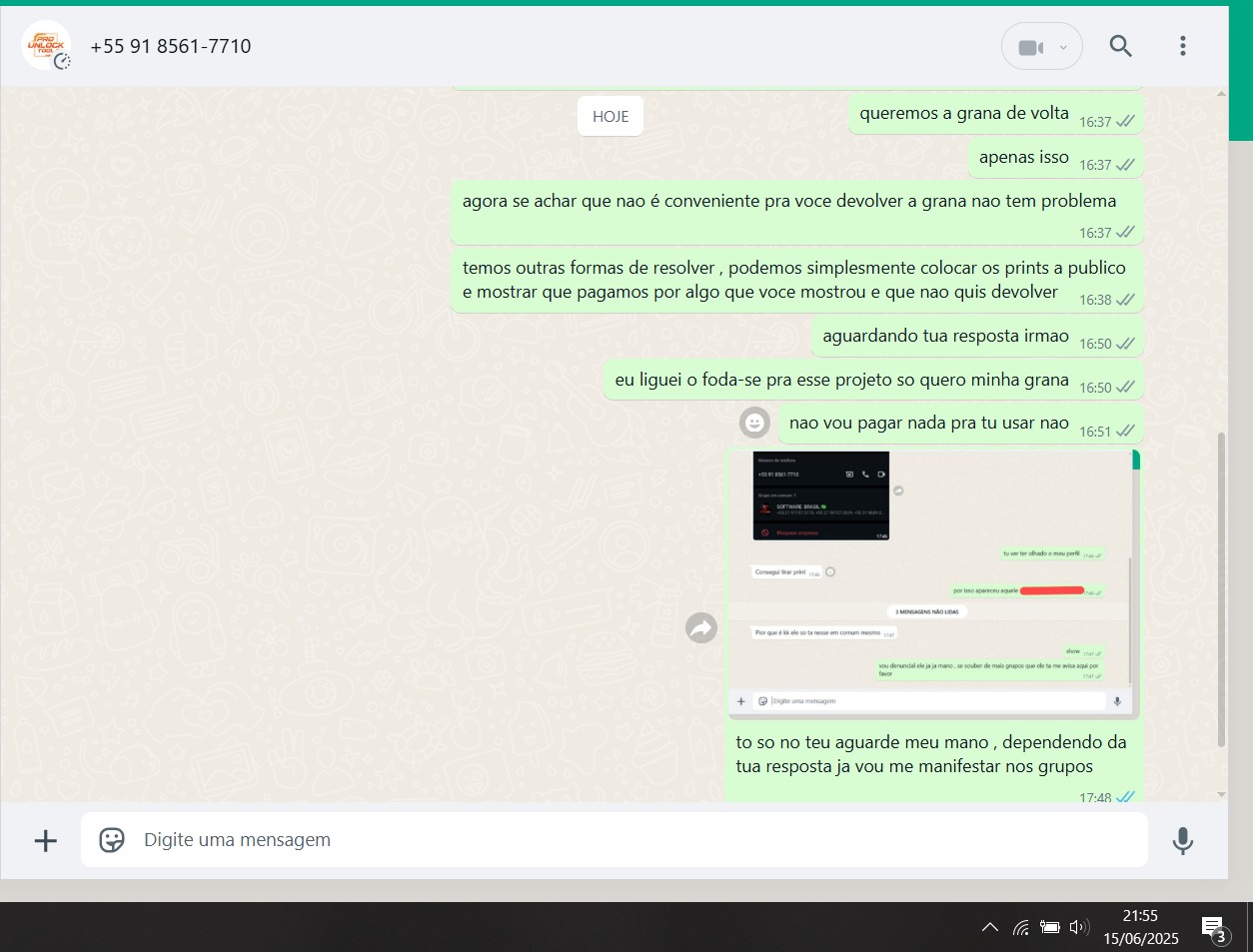Open the shared screenshot image
The image size is (1253, 952).
[x=933, y=584]
